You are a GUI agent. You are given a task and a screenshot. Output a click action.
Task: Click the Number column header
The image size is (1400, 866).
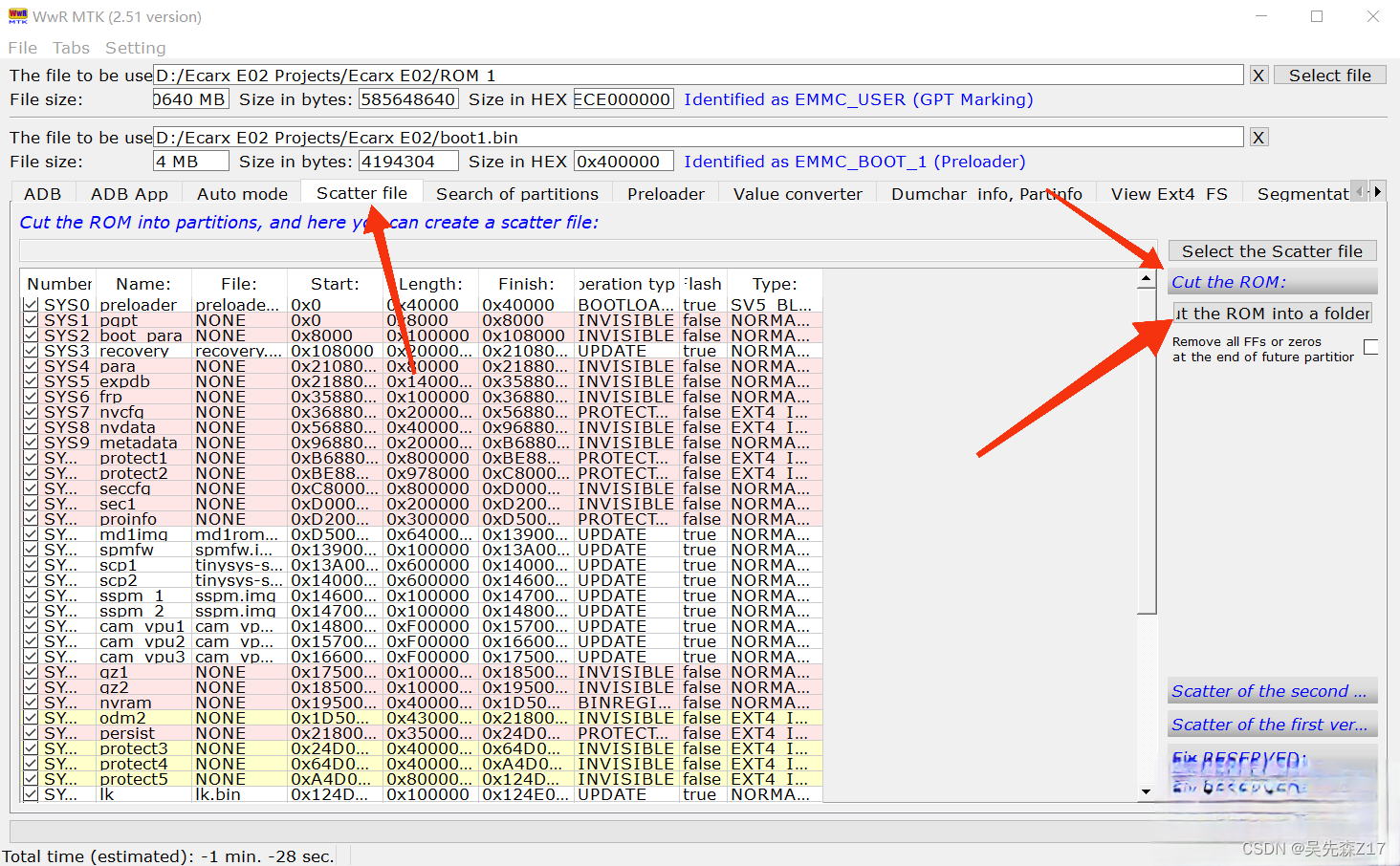point(58,284)
